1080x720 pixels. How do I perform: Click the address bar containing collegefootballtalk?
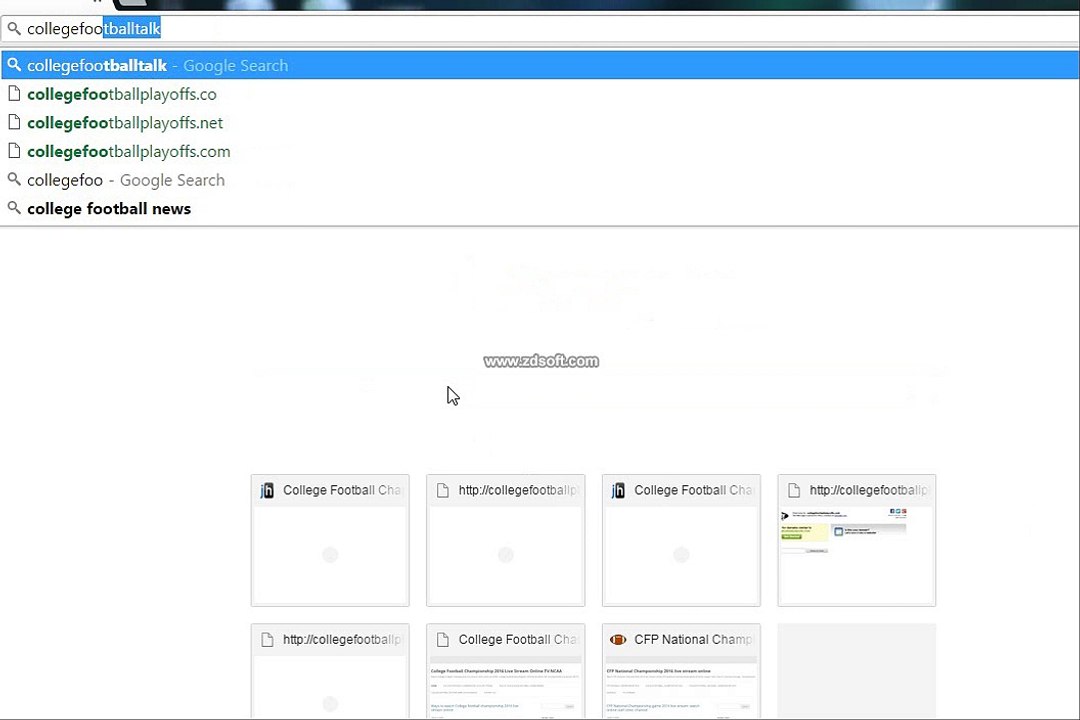(540, 28)
